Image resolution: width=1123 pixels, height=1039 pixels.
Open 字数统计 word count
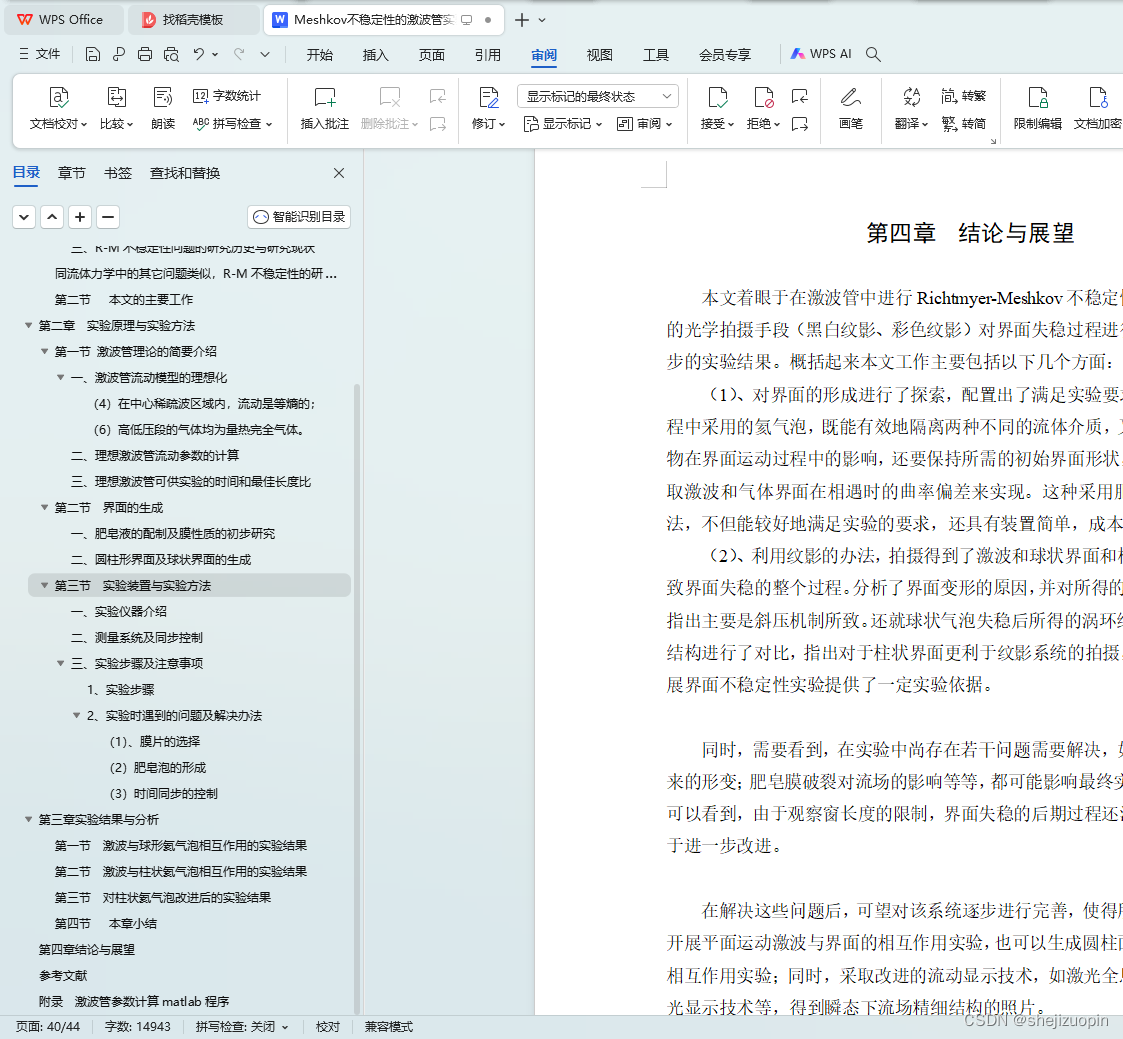(x=227, y=95)
